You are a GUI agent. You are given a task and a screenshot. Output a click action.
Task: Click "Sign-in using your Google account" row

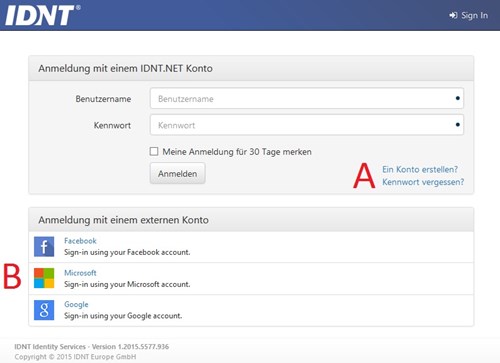251,310
